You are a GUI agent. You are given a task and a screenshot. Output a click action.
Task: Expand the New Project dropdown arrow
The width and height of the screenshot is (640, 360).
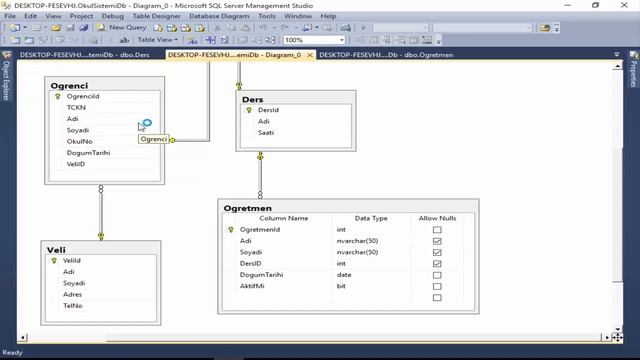25,28
